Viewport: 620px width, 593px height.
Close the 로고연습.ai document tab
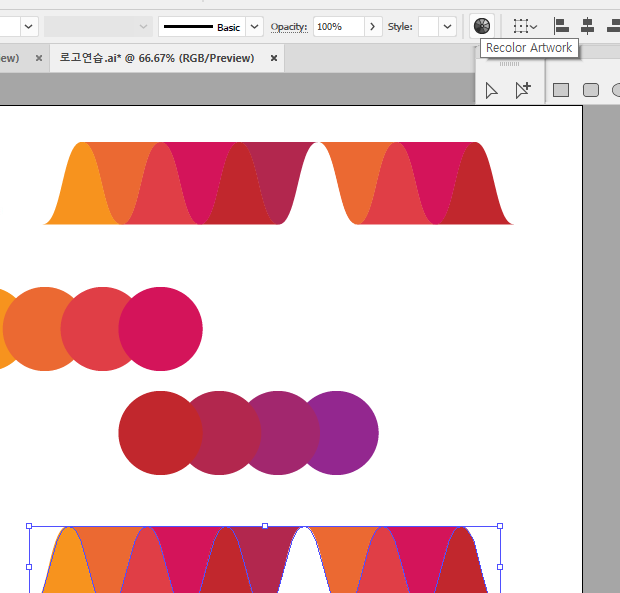(x=274, y=58)
